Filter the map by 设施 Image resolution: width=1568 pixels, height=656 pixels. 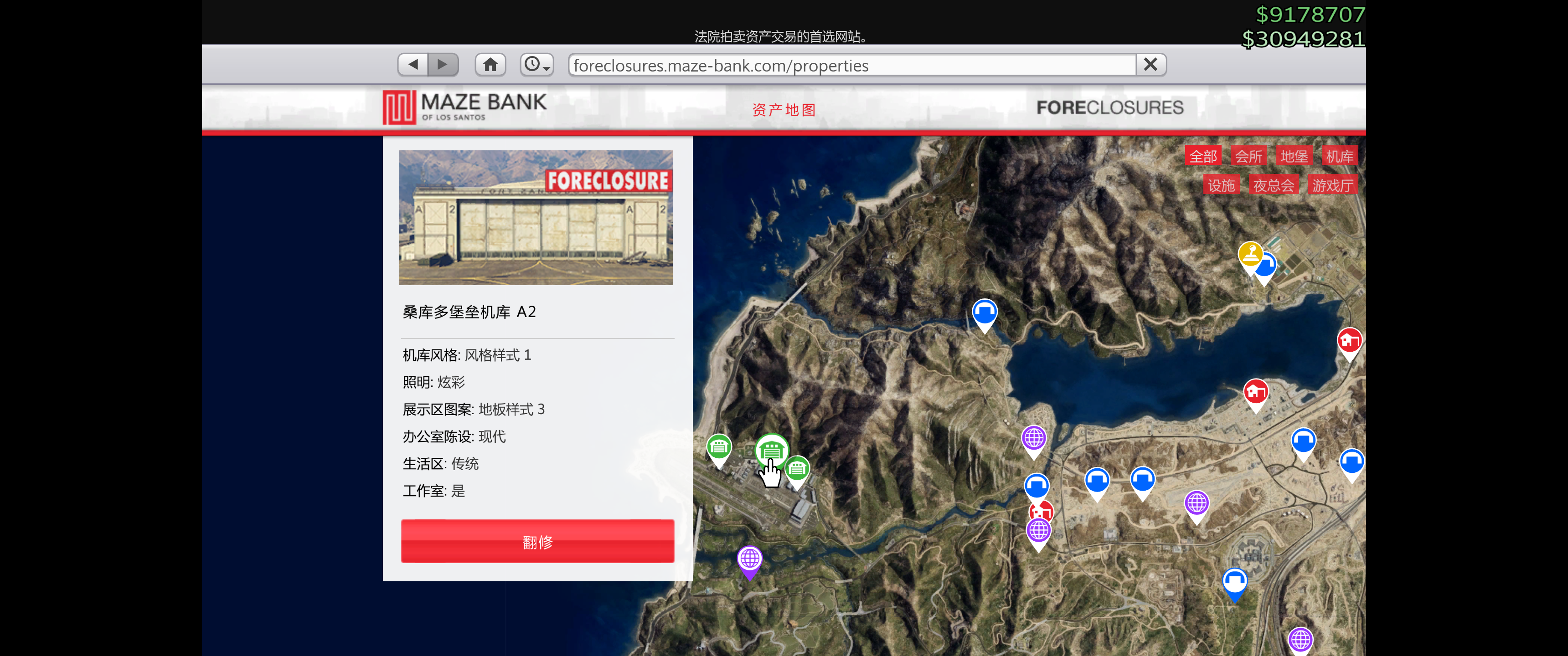[x=1222, y=185]
